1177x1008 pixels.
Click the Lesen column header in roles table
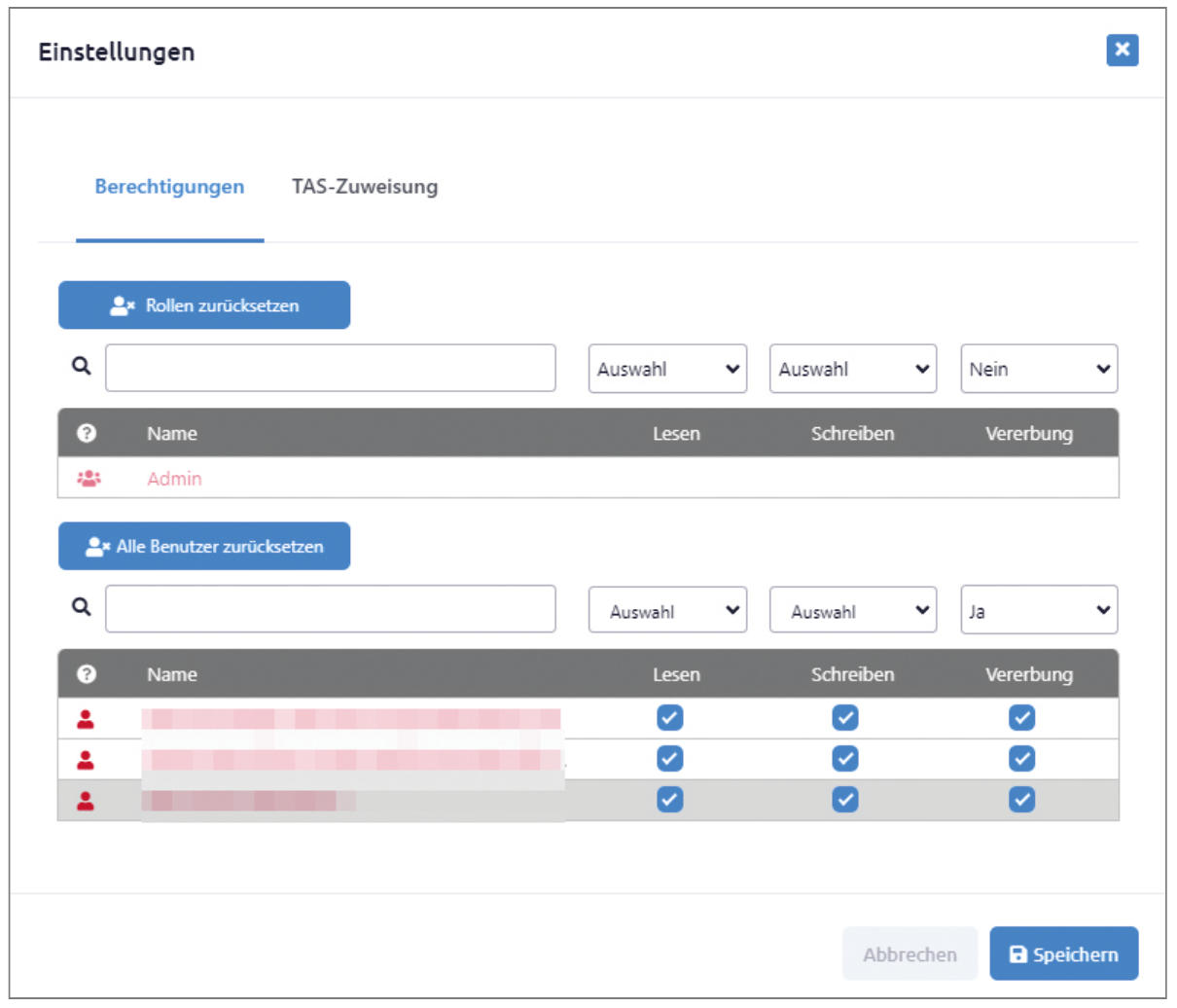tap(676, 434)
